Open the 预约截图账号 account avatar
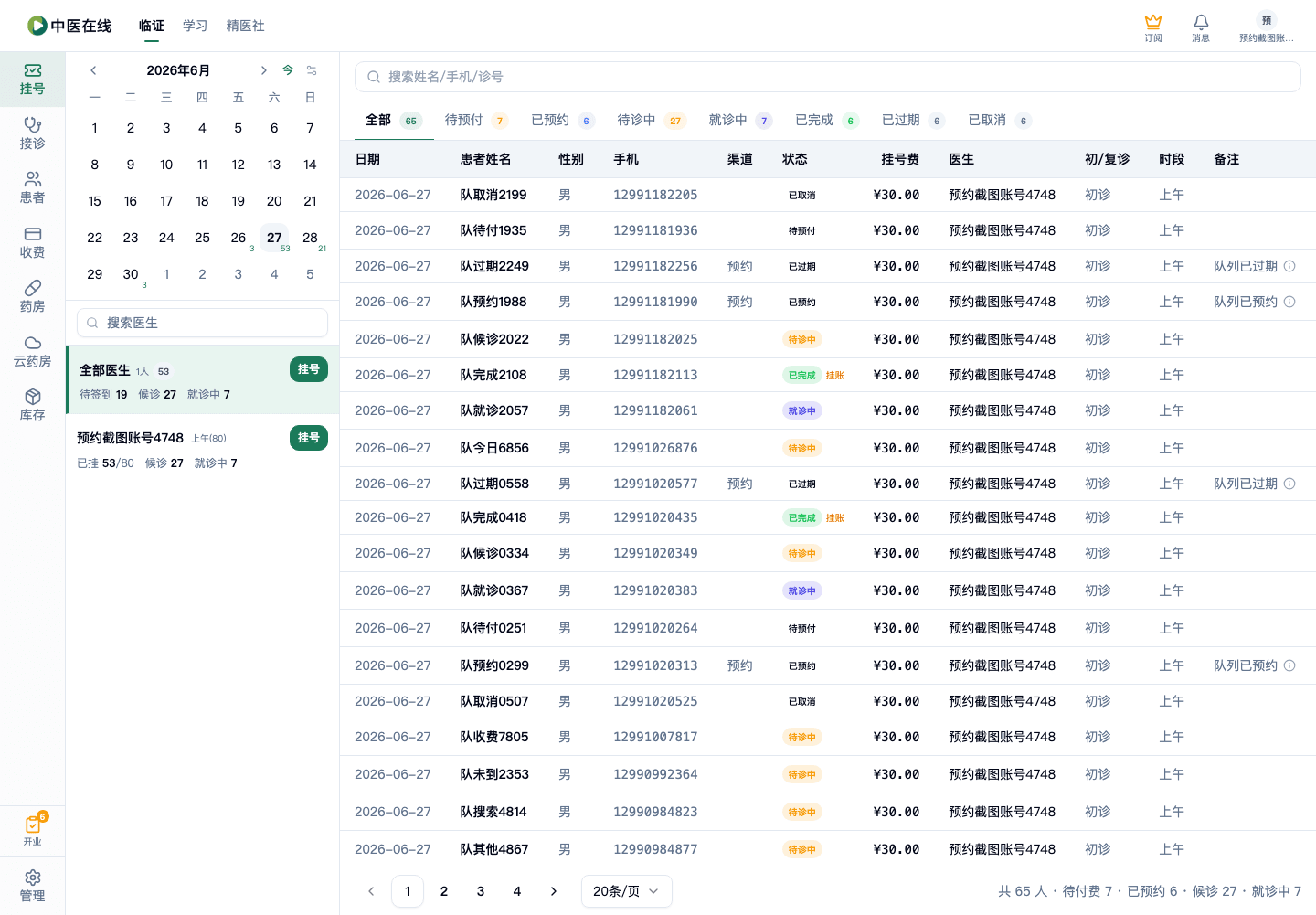 click(x=1267, y=27)
